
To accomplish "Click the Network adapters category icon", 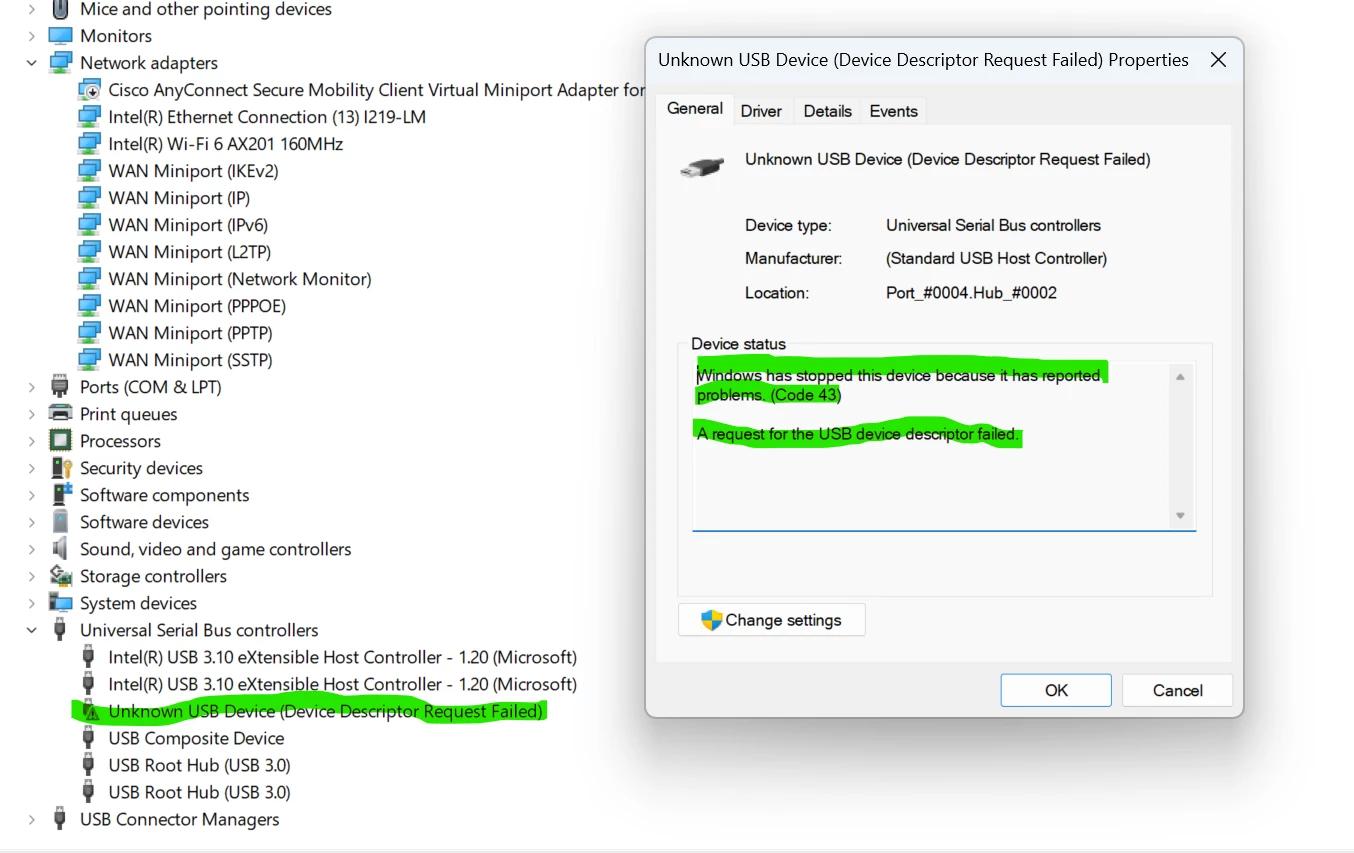I will (x=60, y=63).
